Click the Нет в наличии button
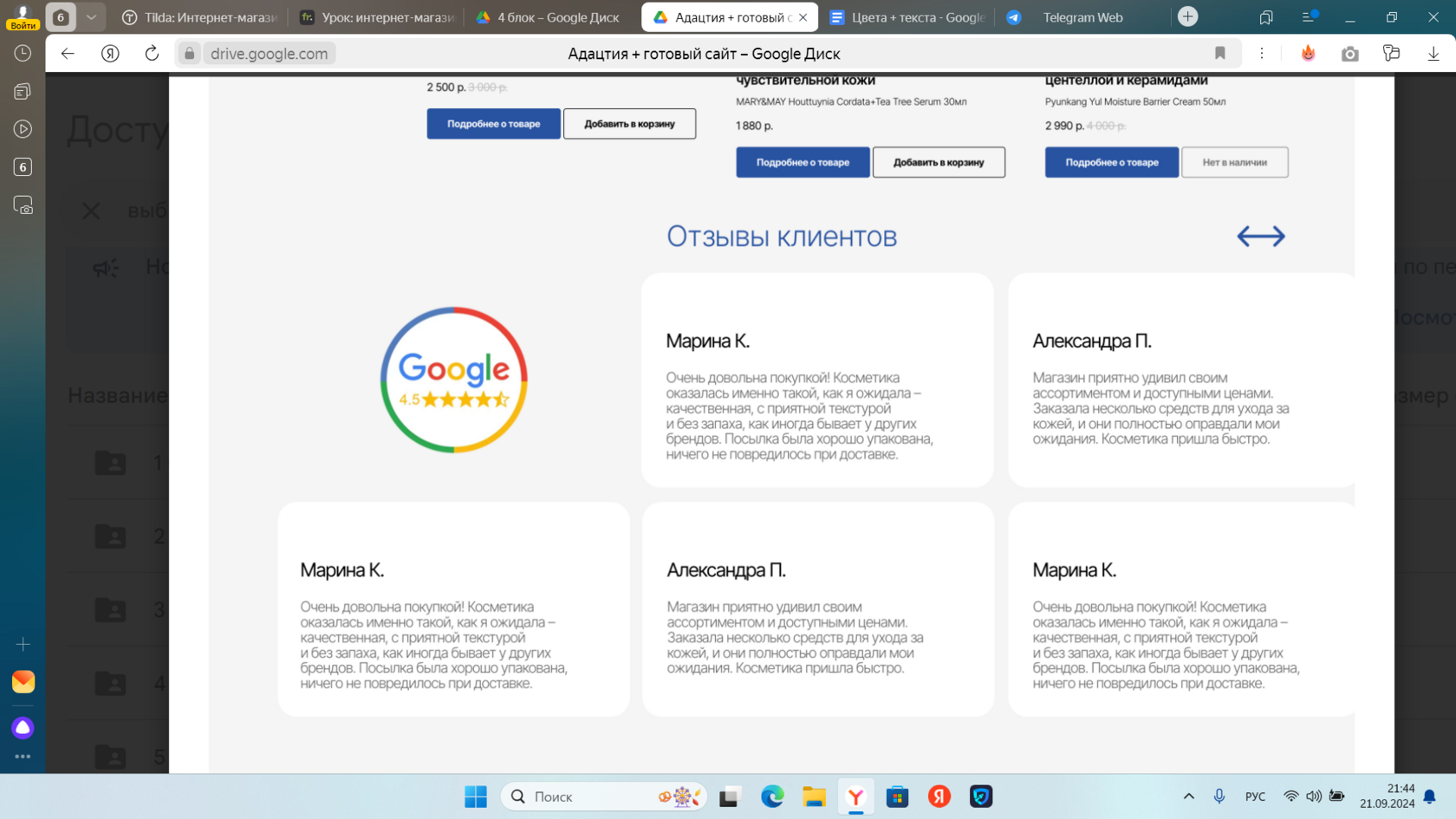The width and height of the screenshot is (1456, 819). [x=1235, y=162]
